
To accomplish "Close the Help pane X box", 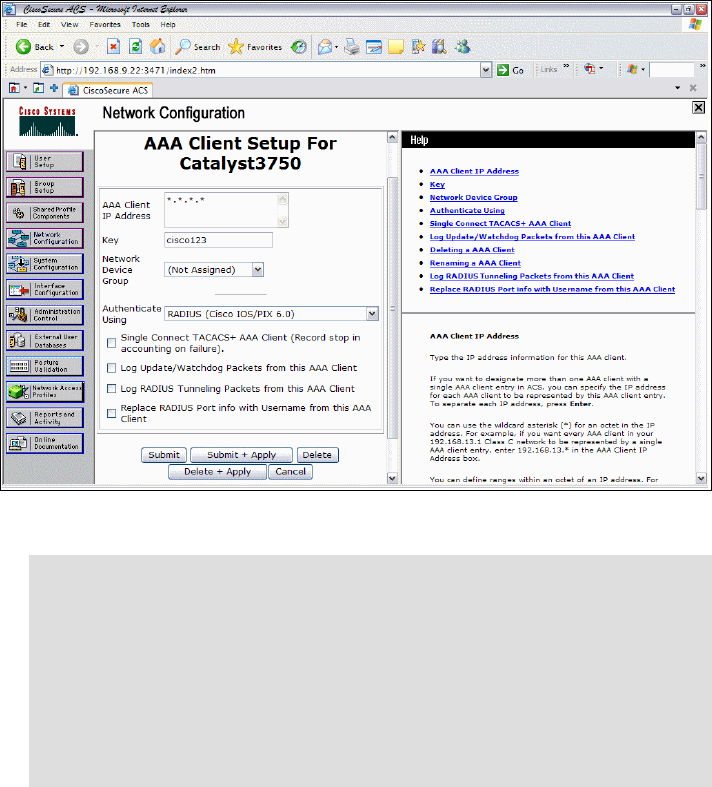I will (698, 107).
